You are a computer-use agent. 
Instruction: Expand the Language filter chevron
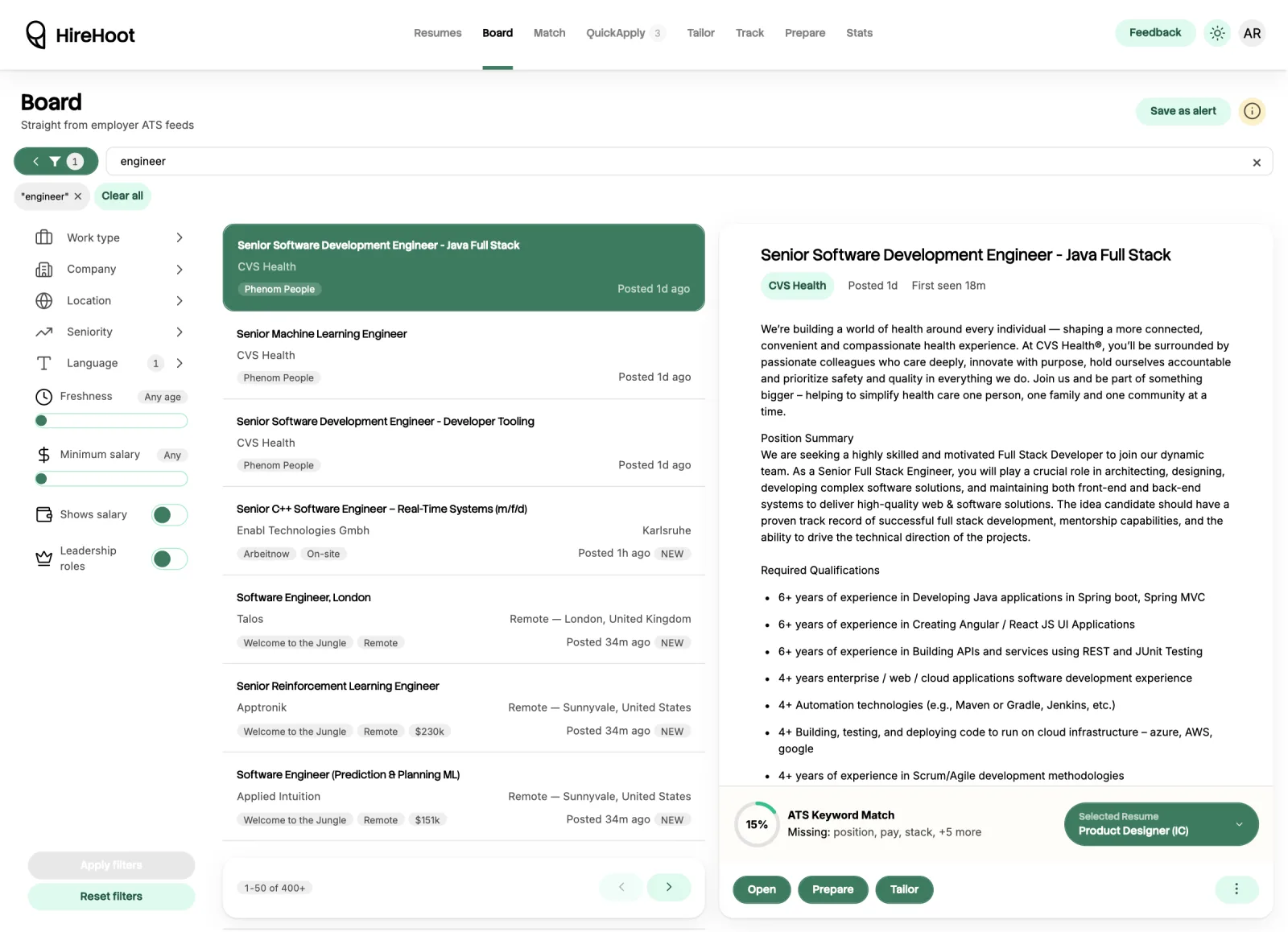pyautogui.click(x=180, y=363)
